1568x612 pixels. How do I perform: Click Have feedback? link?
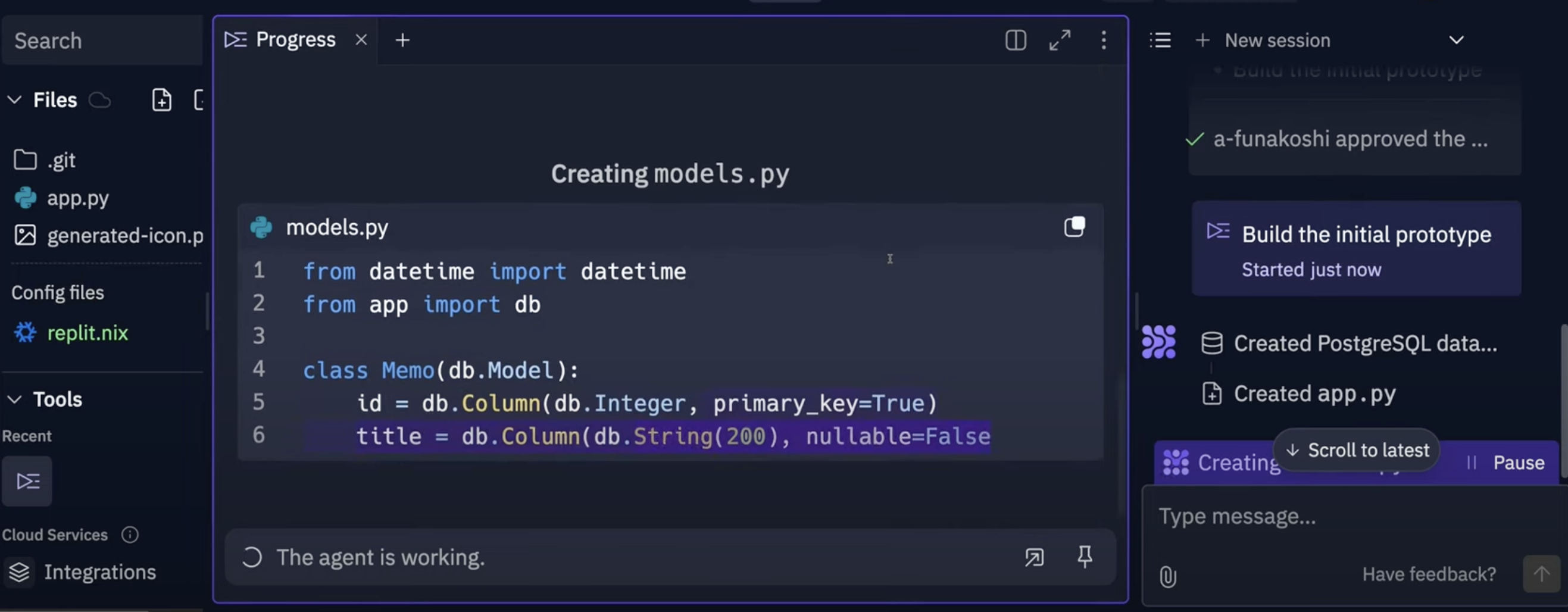pos(1429,574)
